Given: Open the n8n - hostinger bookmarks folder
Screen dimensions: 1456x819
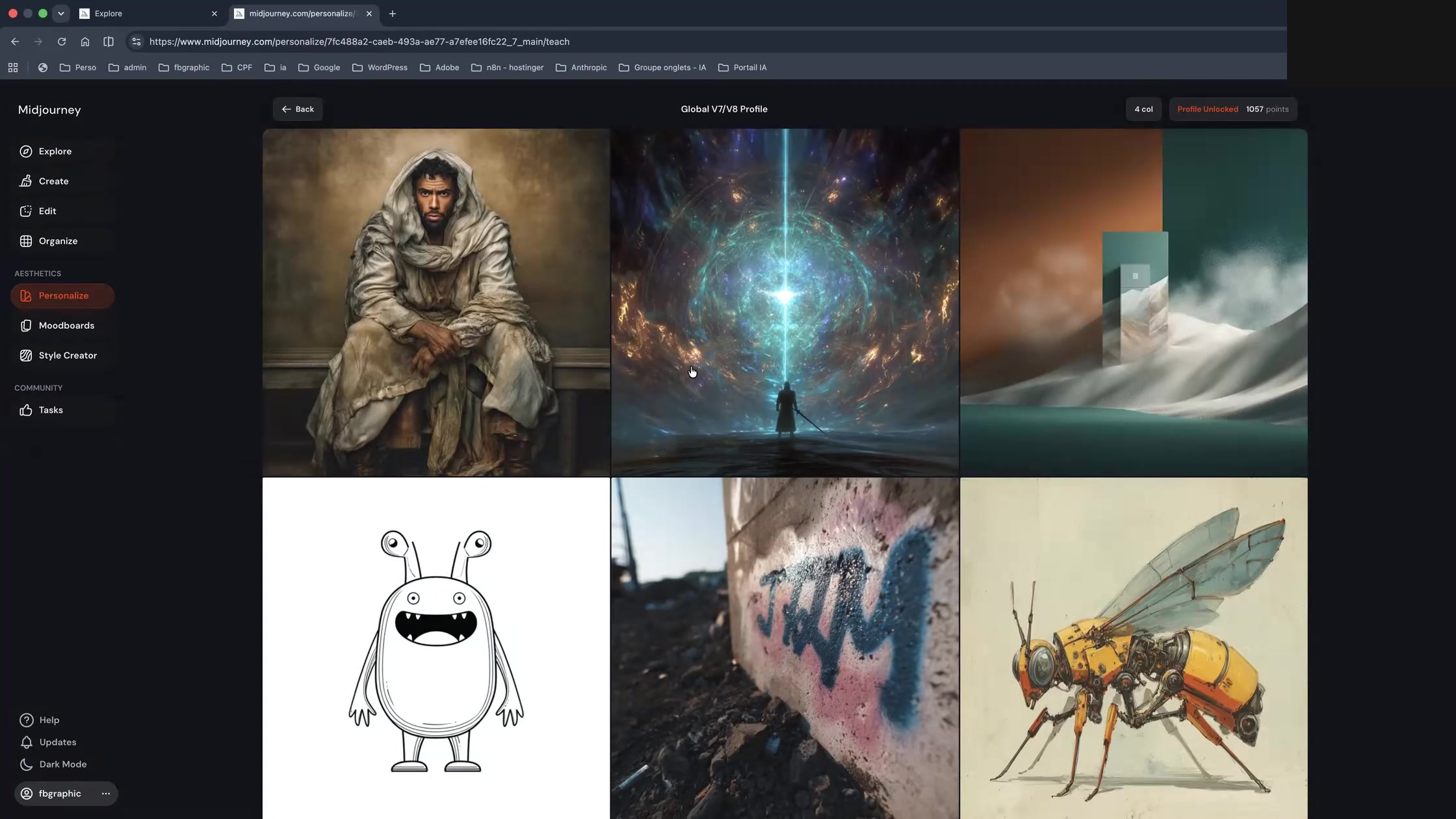Looking at the screenshot, I should (x=508, y=68).
